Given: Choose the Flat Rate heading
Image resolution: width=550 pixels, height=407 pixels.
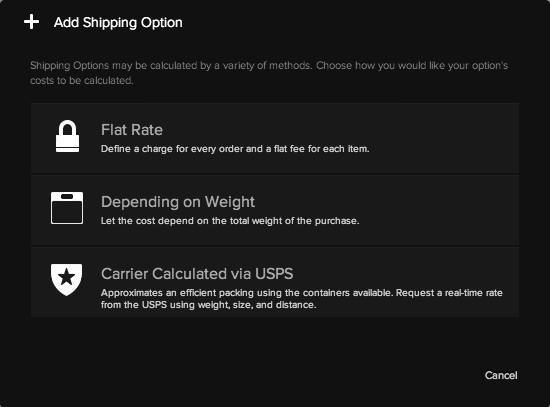Looking at the screenshot, I should (132, 130).
